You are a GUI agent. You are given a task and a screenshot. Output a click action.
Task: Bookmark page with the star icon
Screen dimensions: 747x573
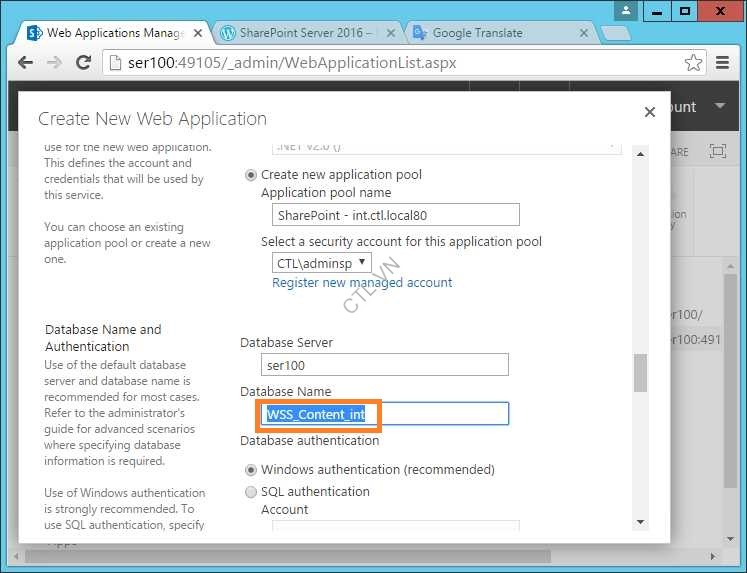click(x=693, y=63)
